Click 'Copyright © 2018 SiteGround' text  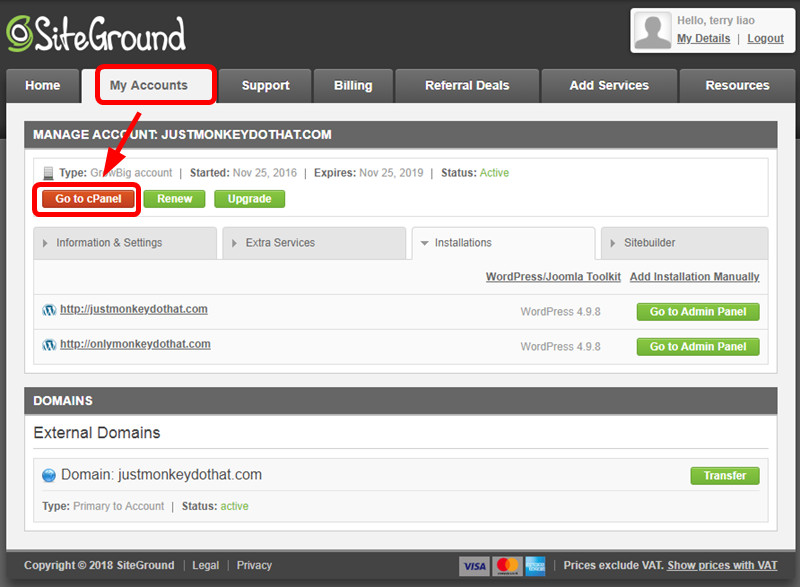click(99, 566)
